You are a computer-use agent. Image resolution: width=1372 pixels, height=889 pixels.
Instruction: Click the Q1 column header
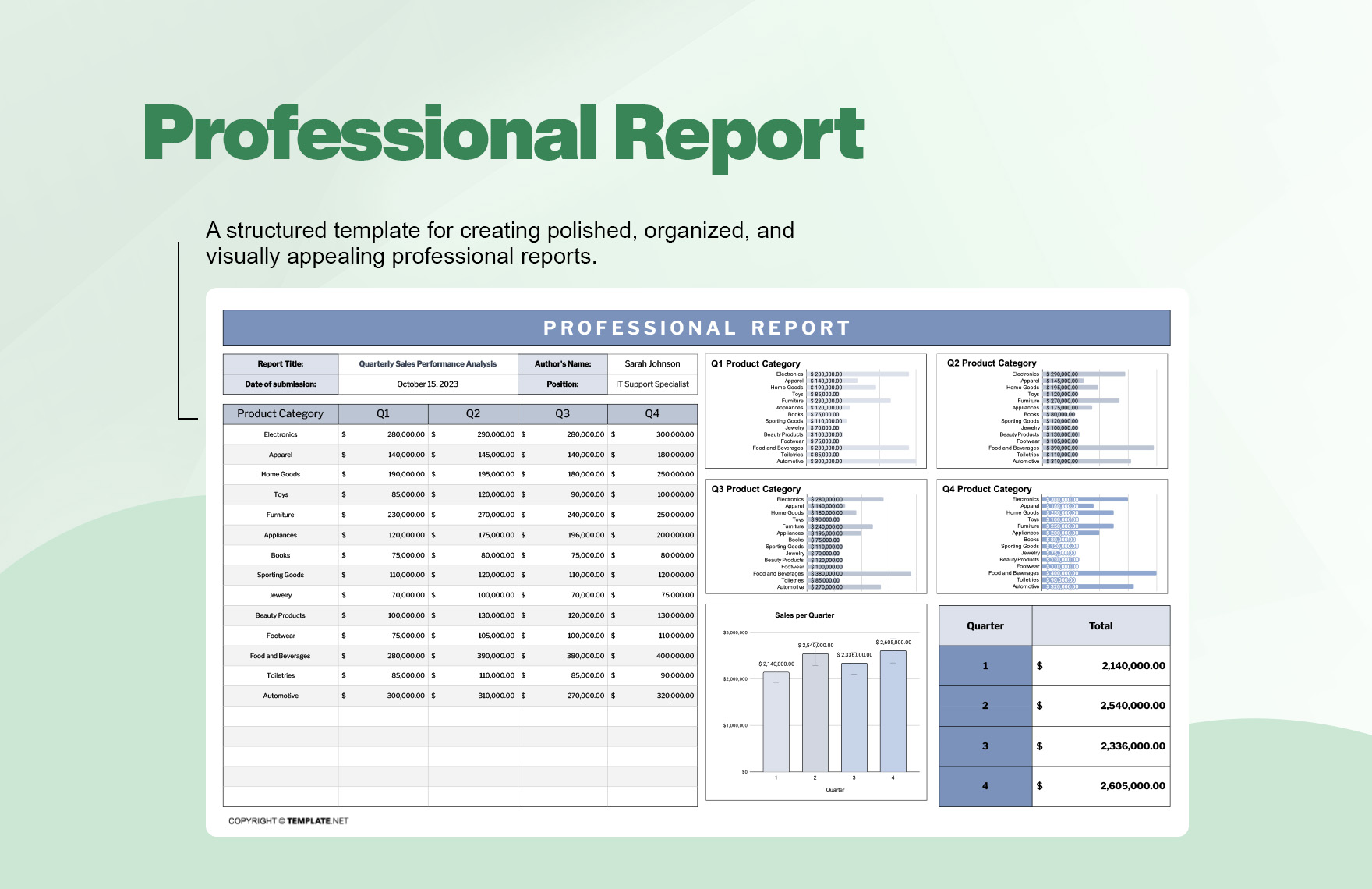tap(383, 413)
